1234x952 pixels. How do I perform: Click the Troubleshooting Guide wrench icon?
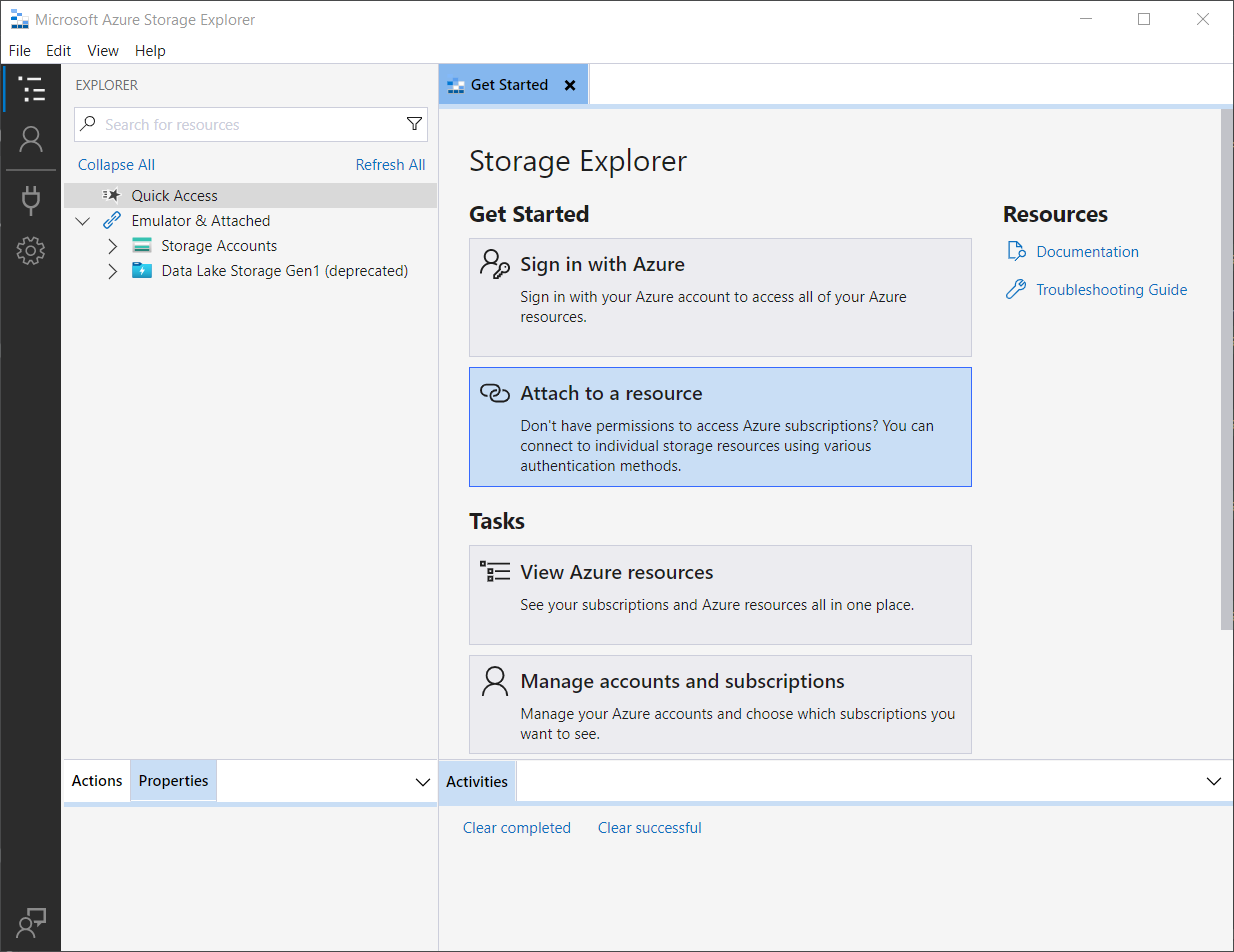[x=1016, y=289]
